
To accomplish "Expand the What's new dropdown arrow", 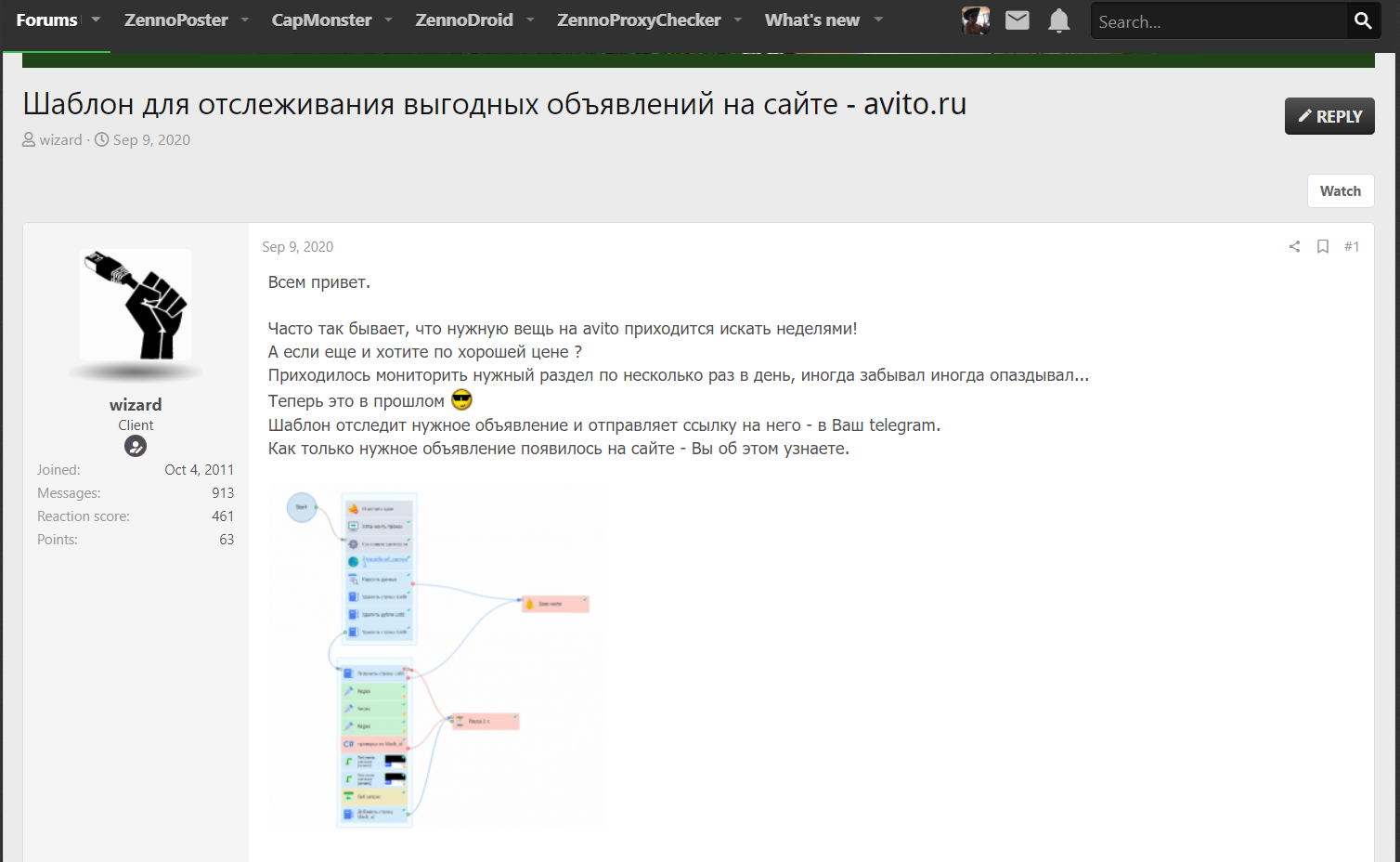I will click(x=878, y=20).
